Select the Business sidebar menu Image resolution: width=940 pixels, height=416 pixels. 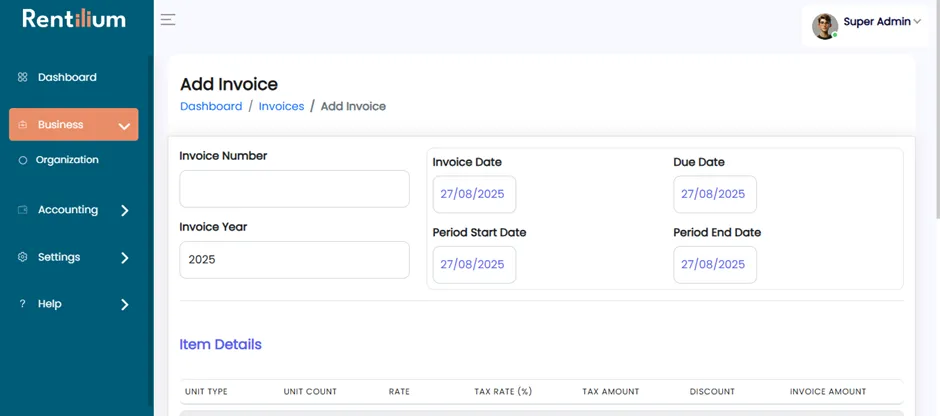click(x=74, y=125)
